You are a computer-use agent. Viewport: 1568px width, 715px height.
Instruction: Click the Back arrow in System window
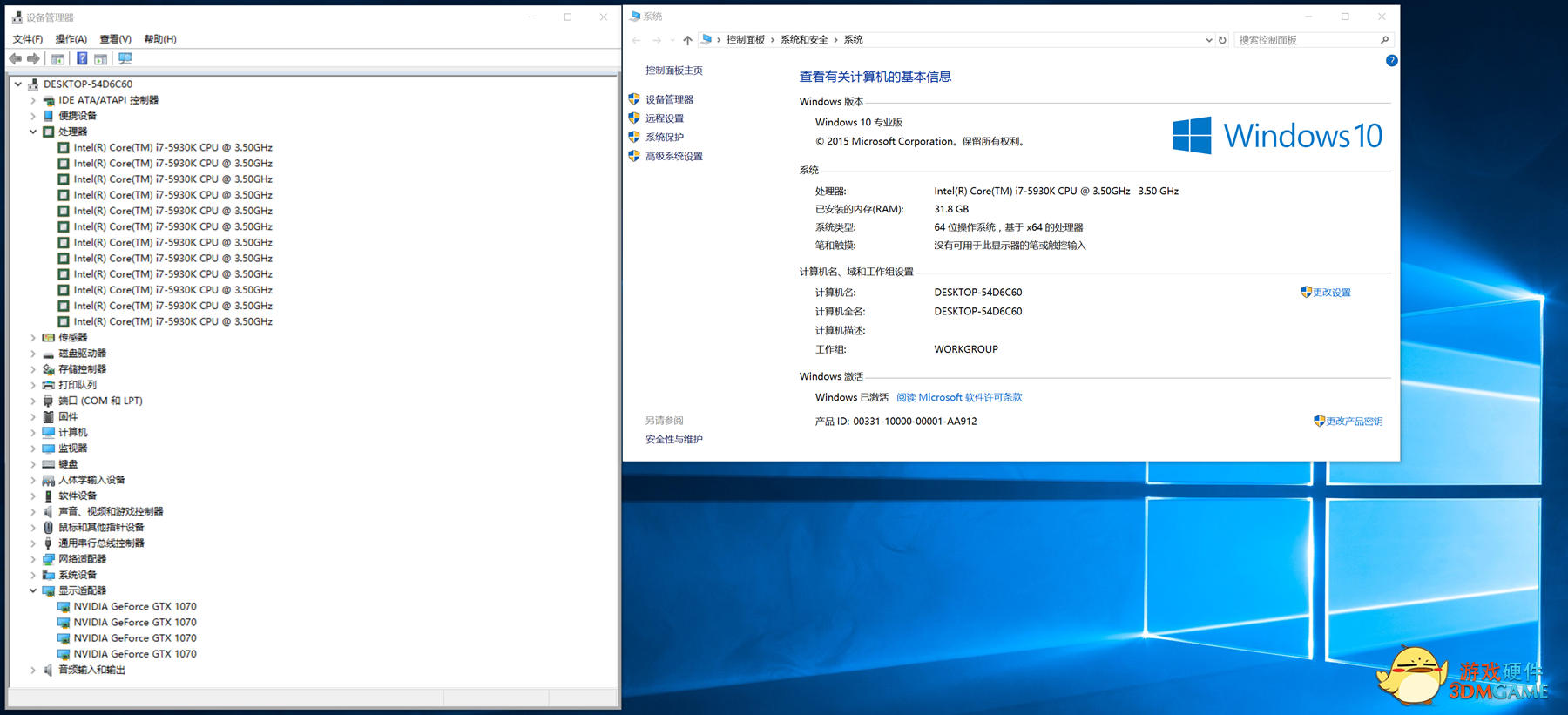(636, 40)
